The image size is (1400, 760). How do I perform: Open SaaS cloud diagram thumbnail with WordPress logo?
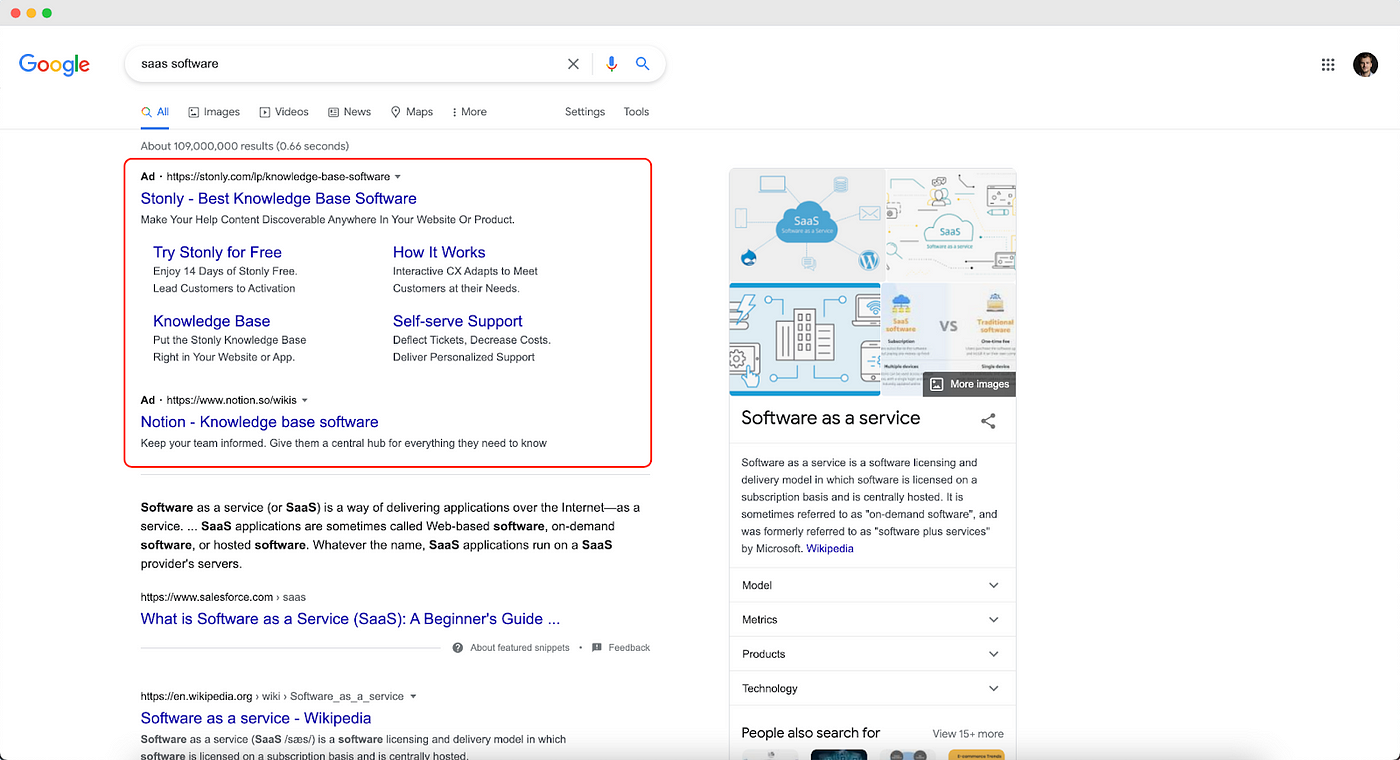806,224
